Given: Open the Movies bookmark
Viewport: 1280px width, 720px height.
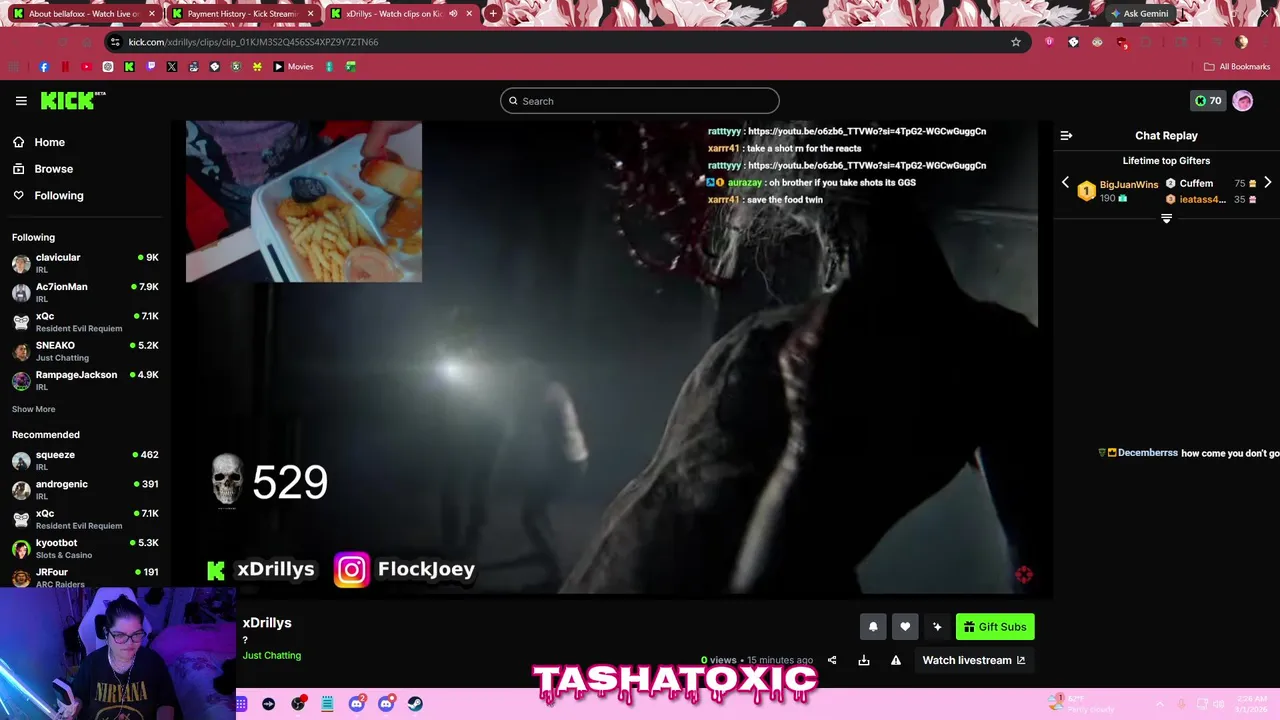Looking at the screenshot, I should coord(293,67).
